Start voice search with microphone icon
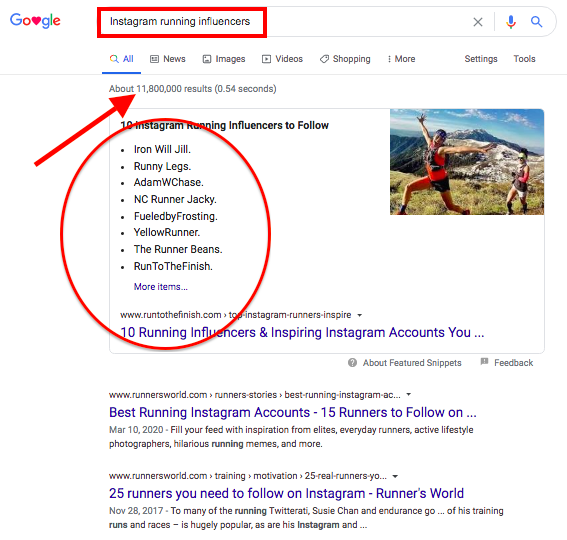Screen dimensions: 567x540 pyautogui.click(x=511, y=22)
